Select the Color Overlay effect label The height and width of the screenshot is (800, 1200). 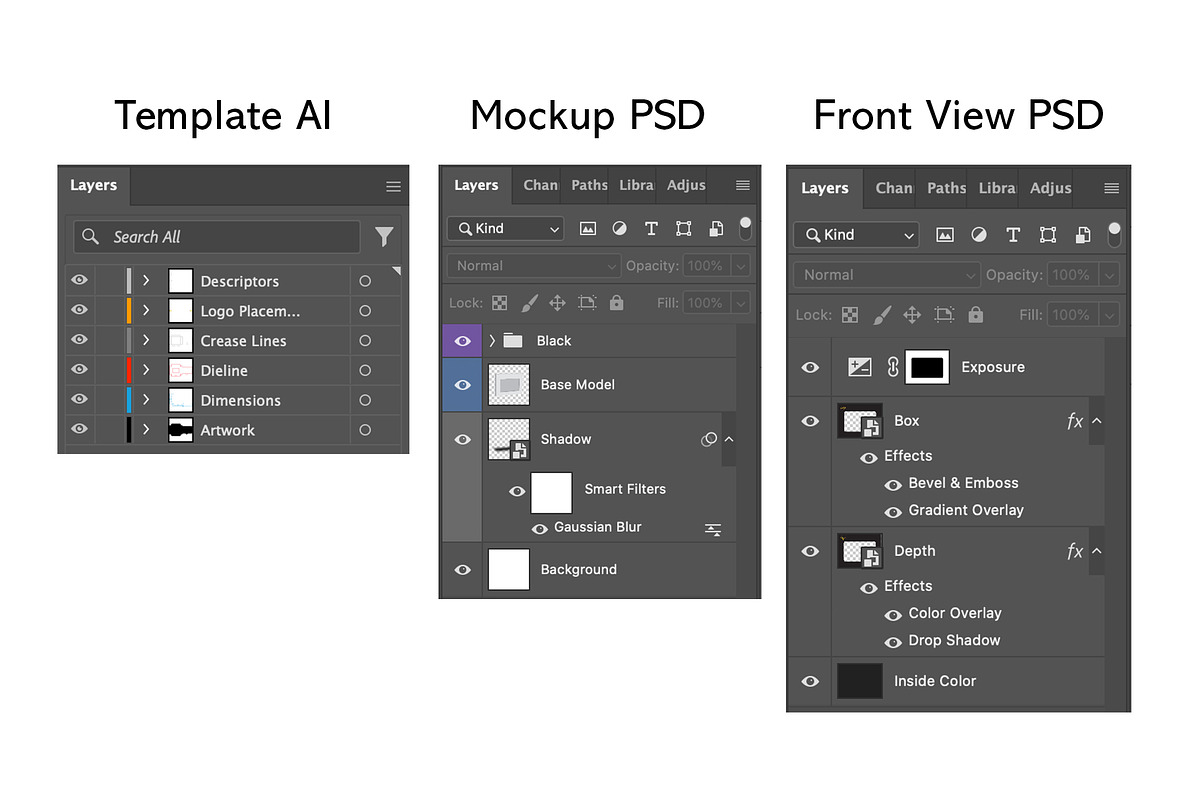click(955, 613)
